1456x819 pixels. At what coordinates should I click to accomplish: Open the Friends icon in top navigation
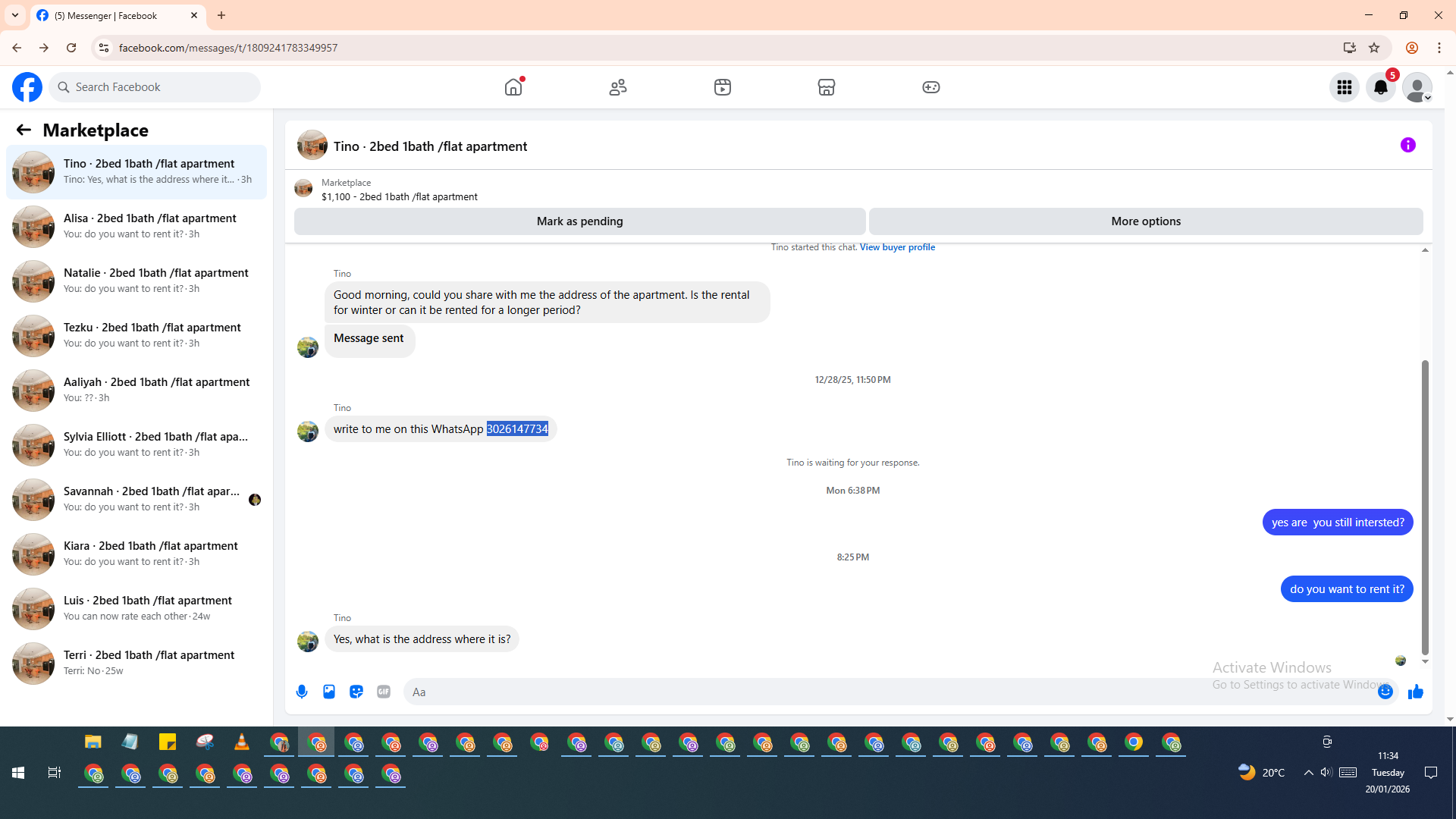click(x=618, y=87)
